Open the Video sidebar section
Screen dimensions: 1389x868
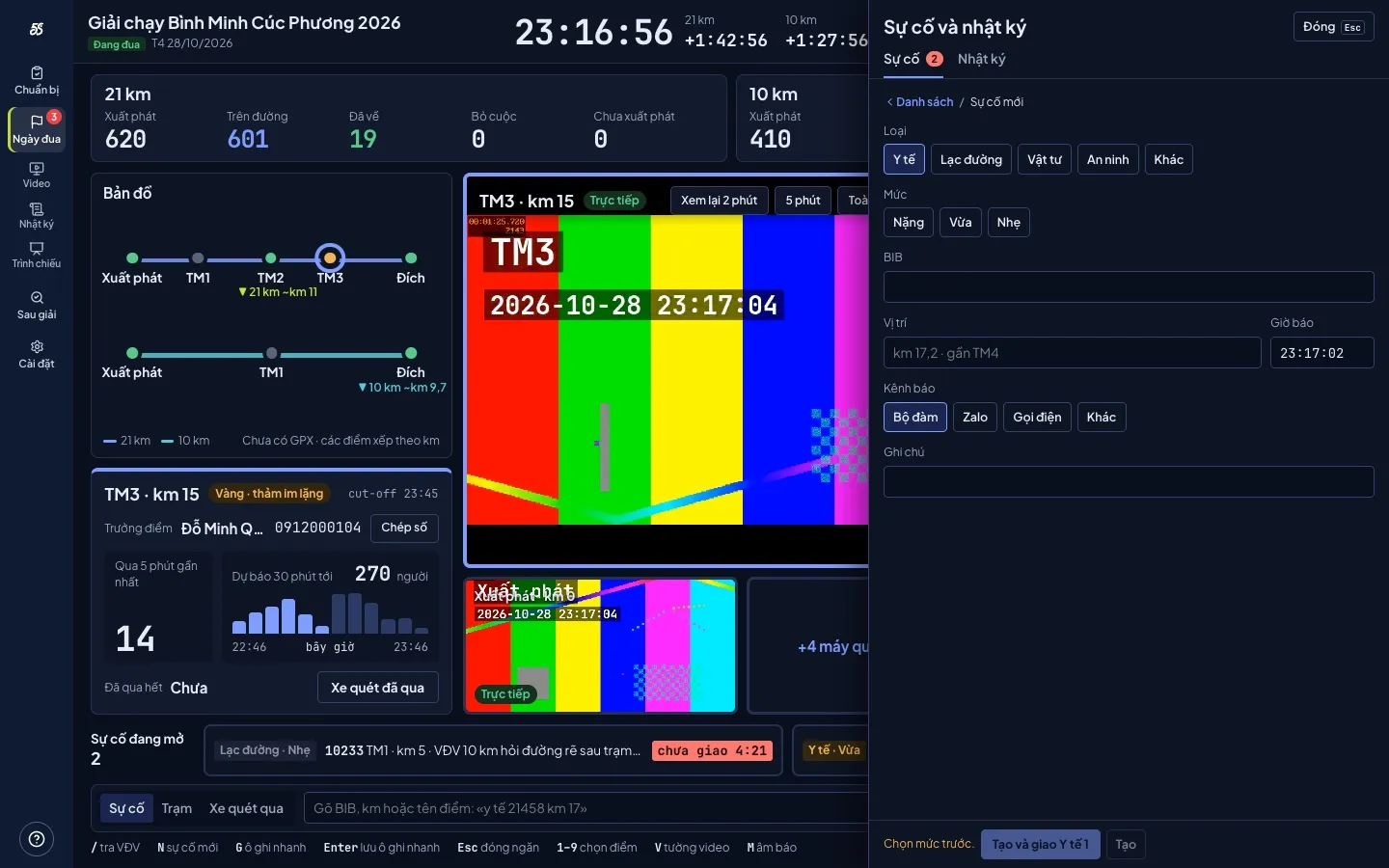pyautogui.click(x=37, y=175)
